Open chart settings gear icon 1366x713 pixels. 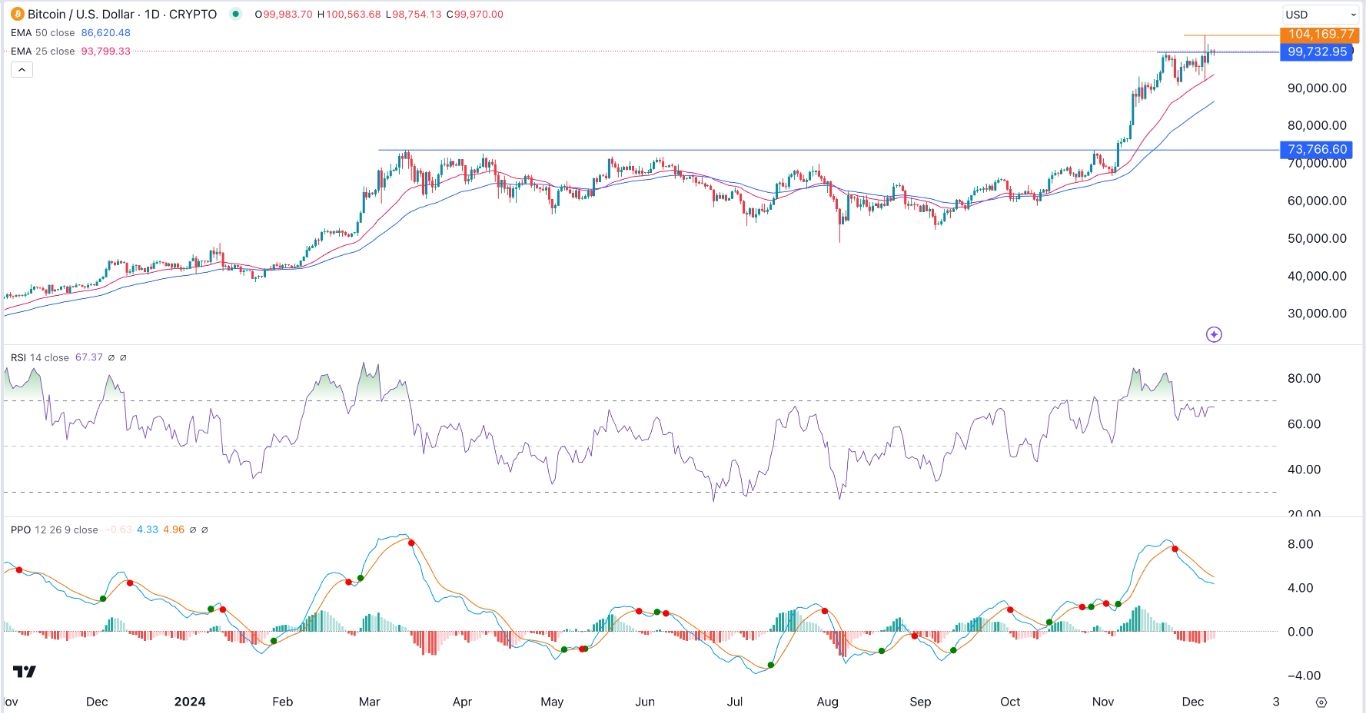[1321, 703]
